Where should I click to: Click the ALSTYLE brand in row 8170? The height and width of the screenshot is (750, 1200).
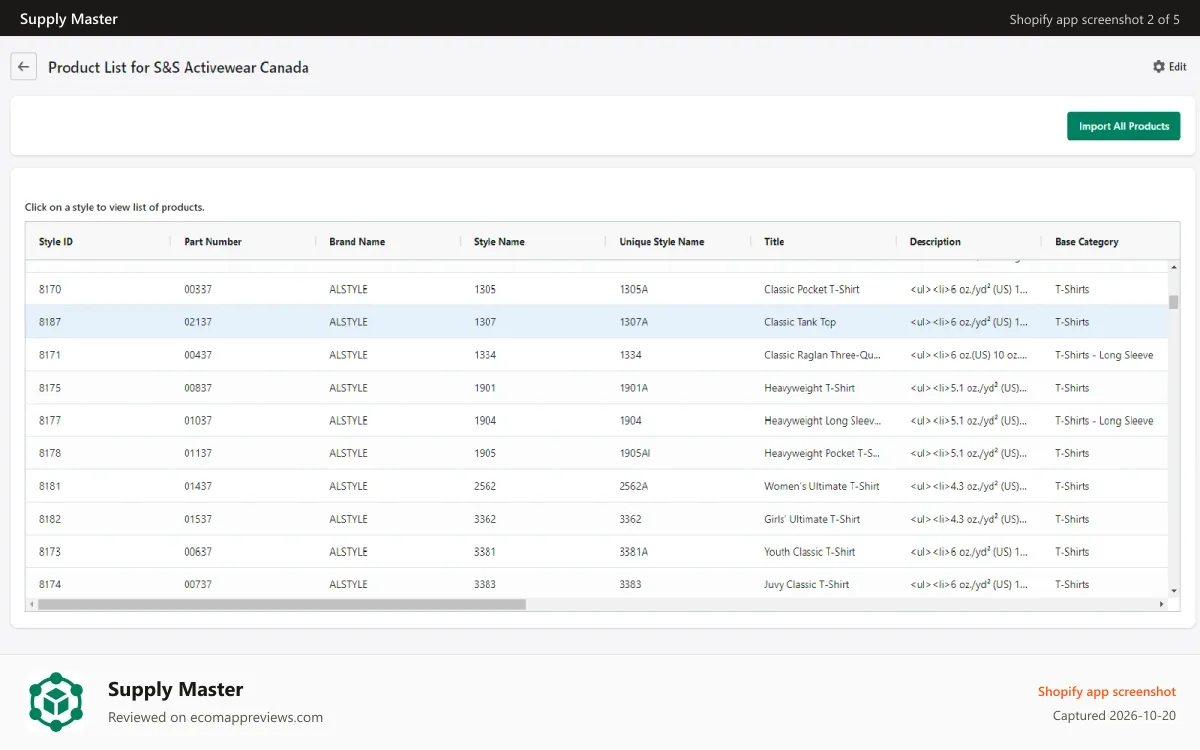coord(348,289)
